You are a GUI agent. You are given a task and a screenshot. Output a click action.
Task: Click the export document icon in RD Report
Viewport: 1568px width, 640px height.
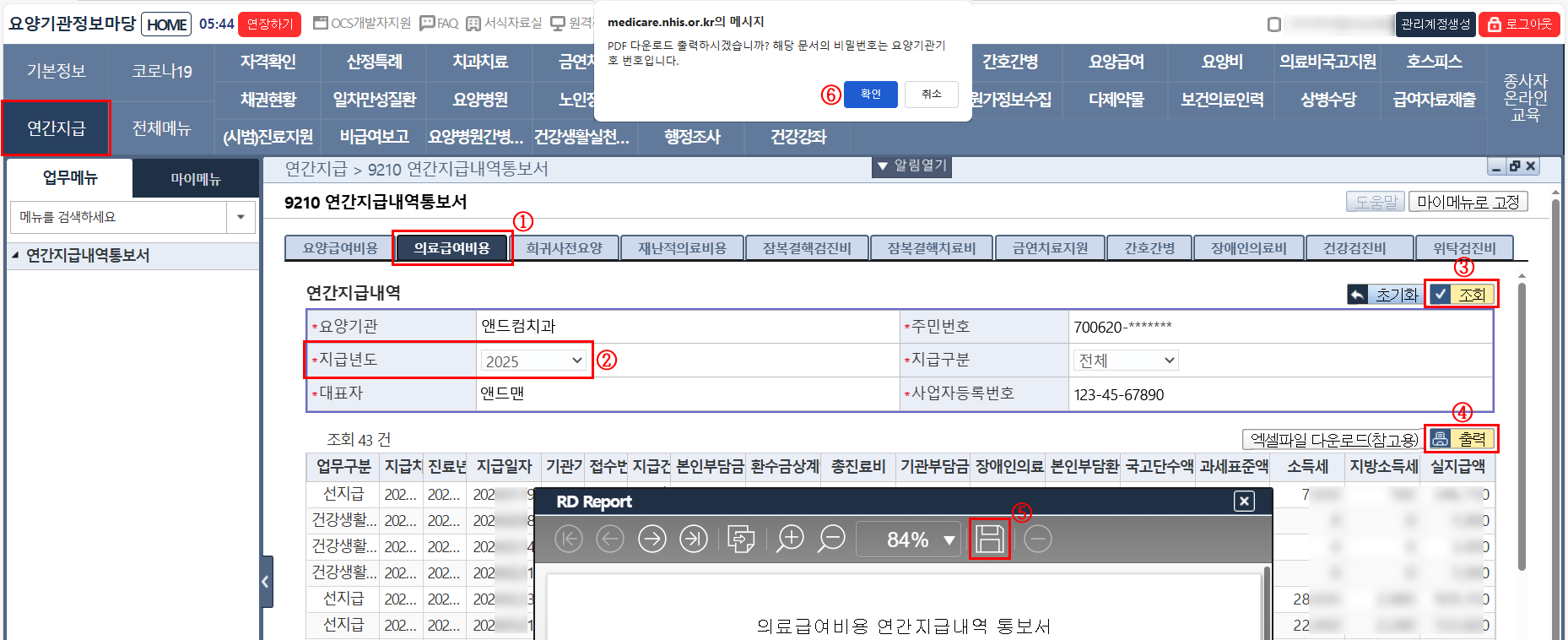[741, 539]
